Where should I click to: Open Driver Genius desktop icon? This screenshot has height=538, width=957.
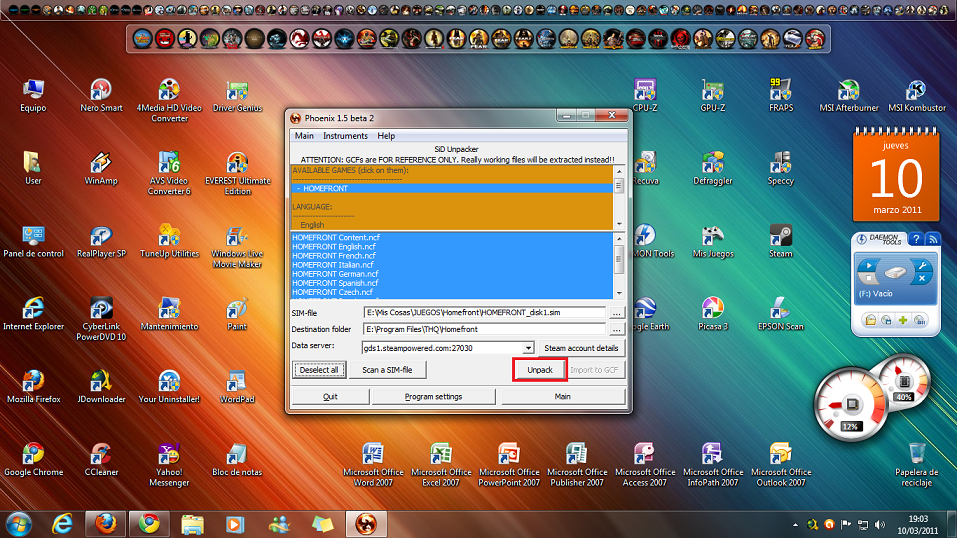pos(237,95)
